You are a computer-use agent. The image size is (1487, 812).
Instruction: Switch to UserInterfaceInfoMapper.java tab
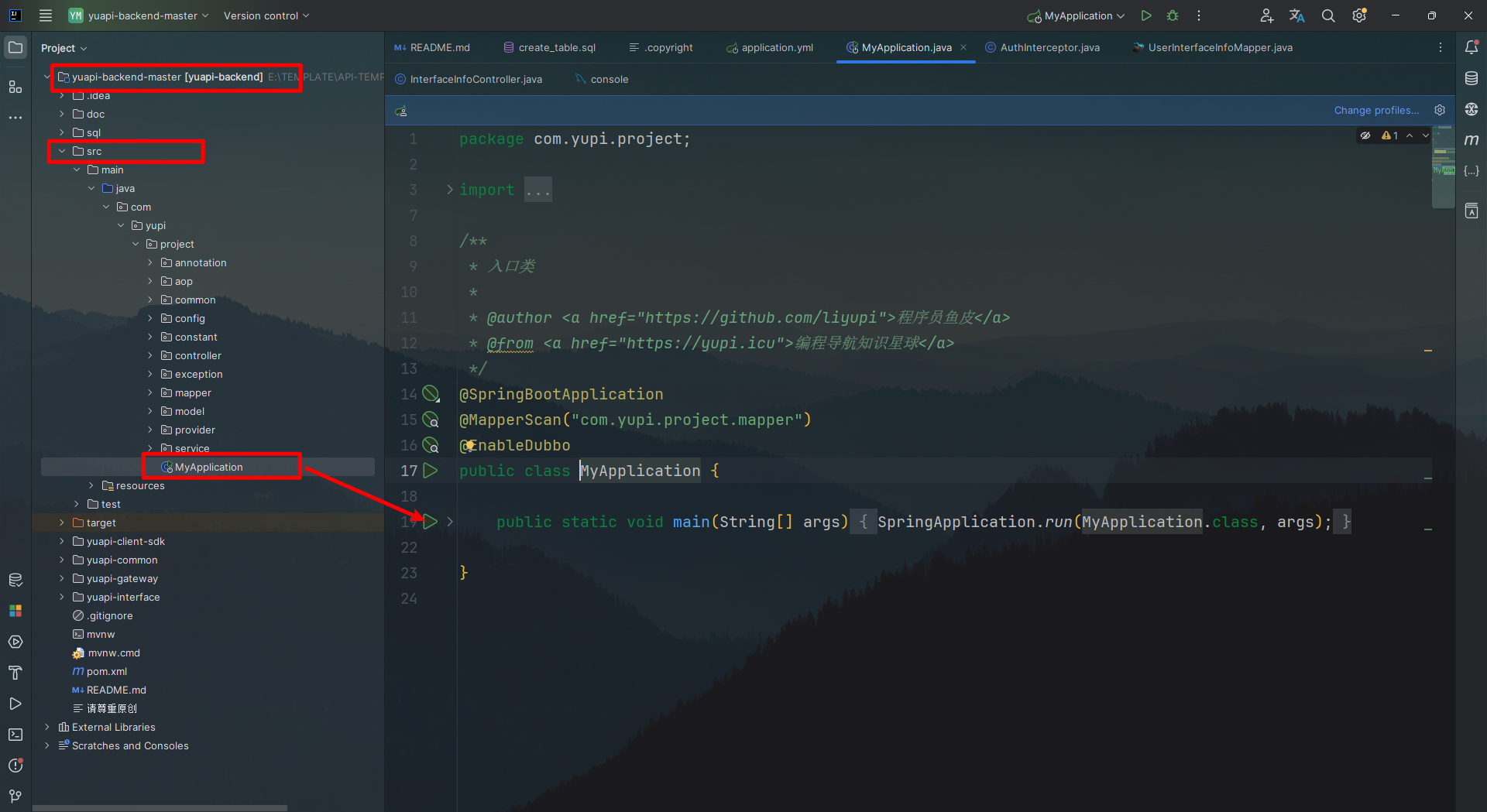[x=1213, y=47]
